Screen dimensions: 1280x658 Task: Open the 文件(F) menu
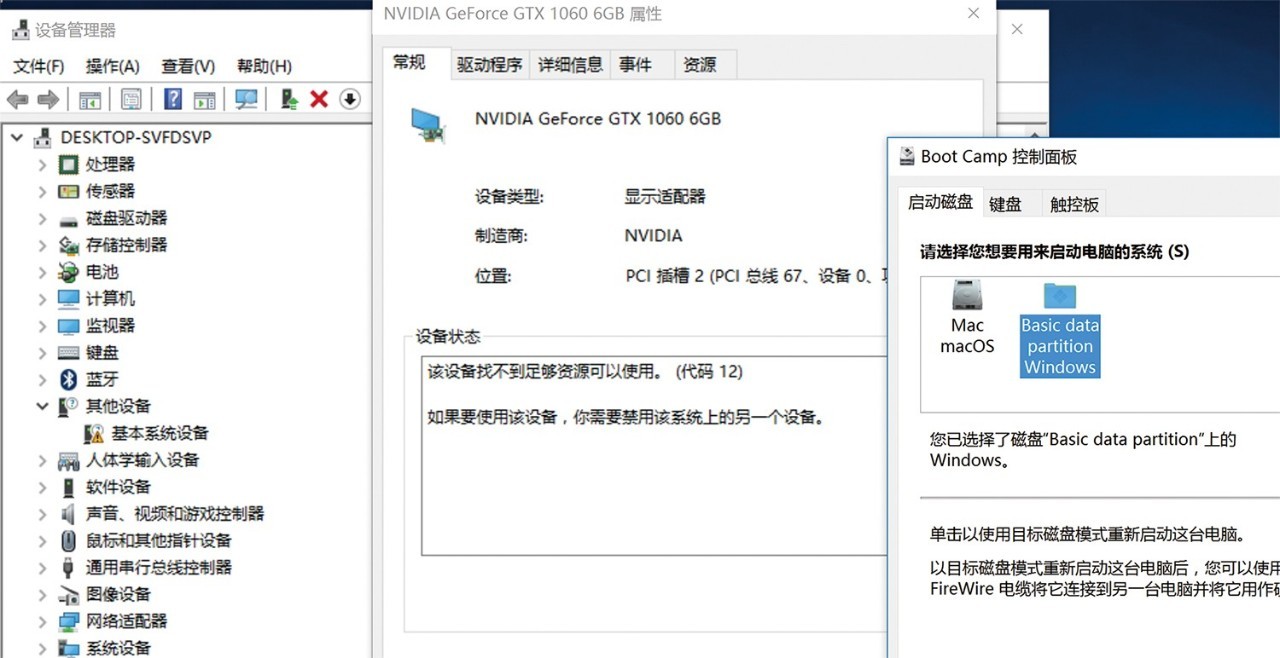39,66
